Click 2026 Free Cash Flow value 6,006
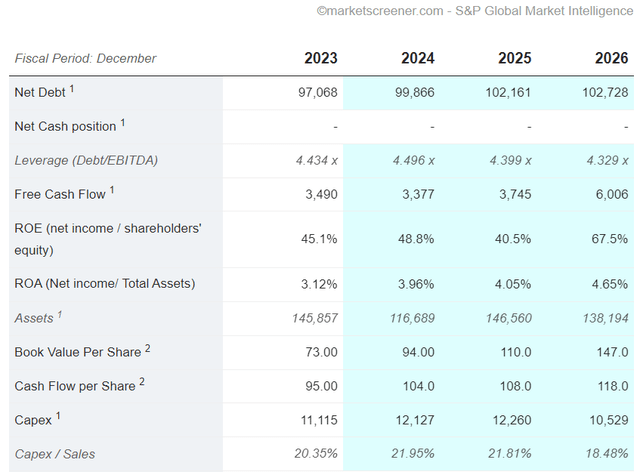 612,194
